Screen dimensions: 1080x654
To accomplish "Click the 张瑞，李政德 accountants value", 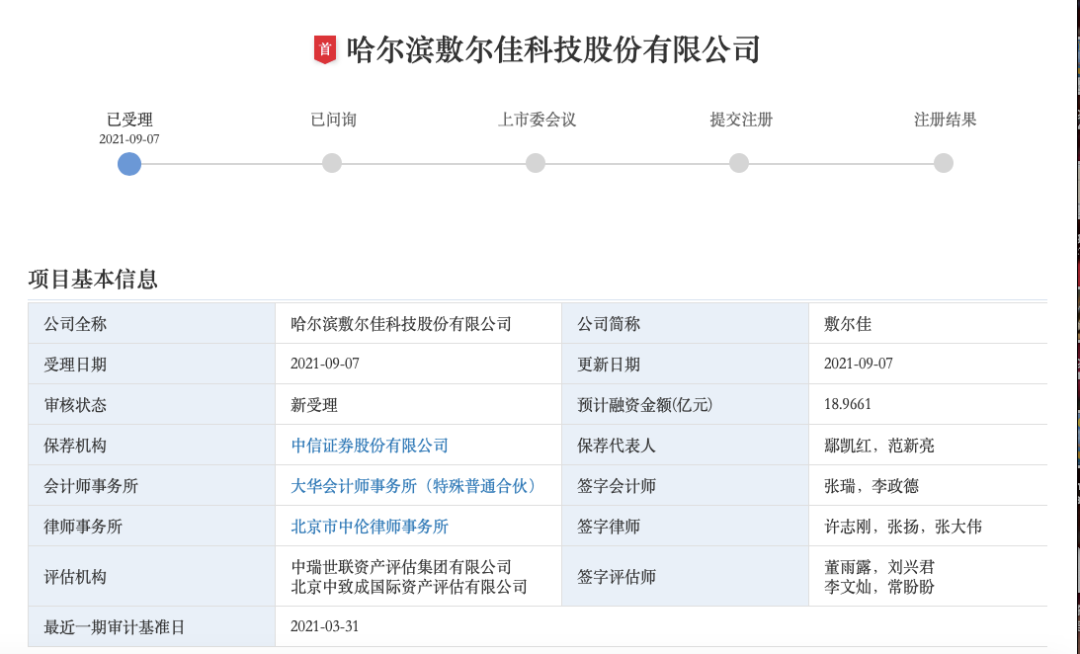I will pos(871,486).
